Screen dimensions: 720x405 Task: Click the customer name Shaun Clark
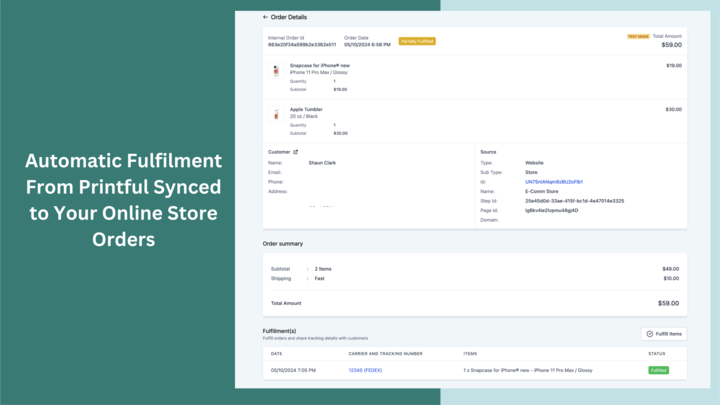(322, 163)
